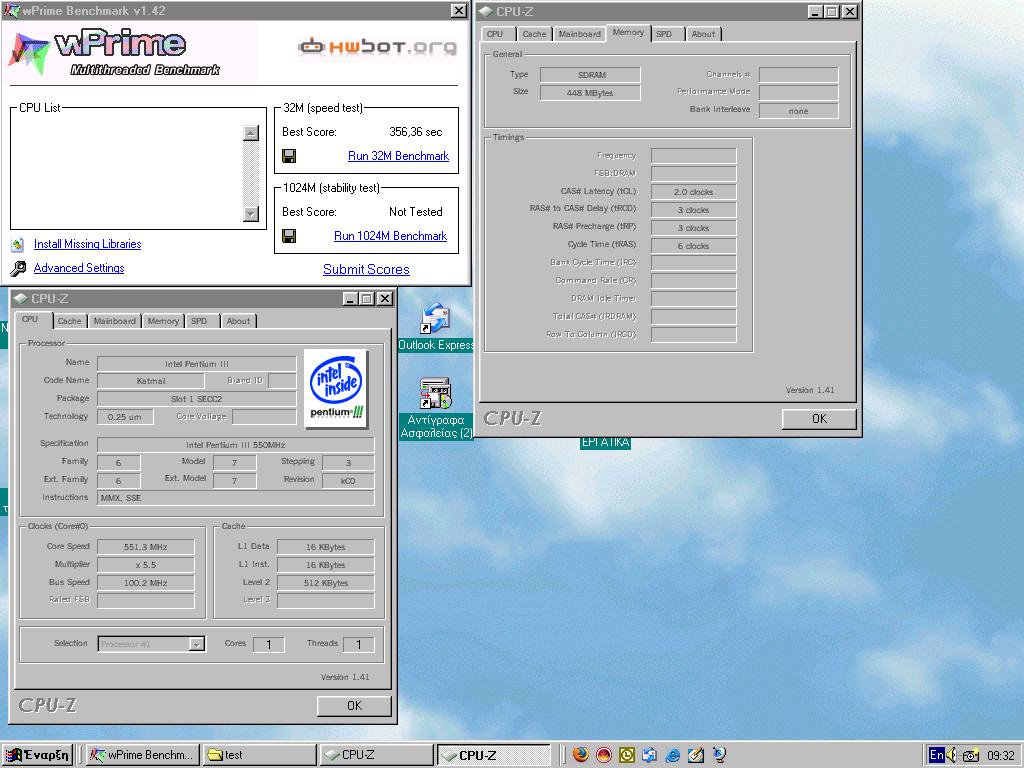This screenshot has height=768, width=1024.
Task: Click the Not Tested 1024M score text
Action: point(415,212)
